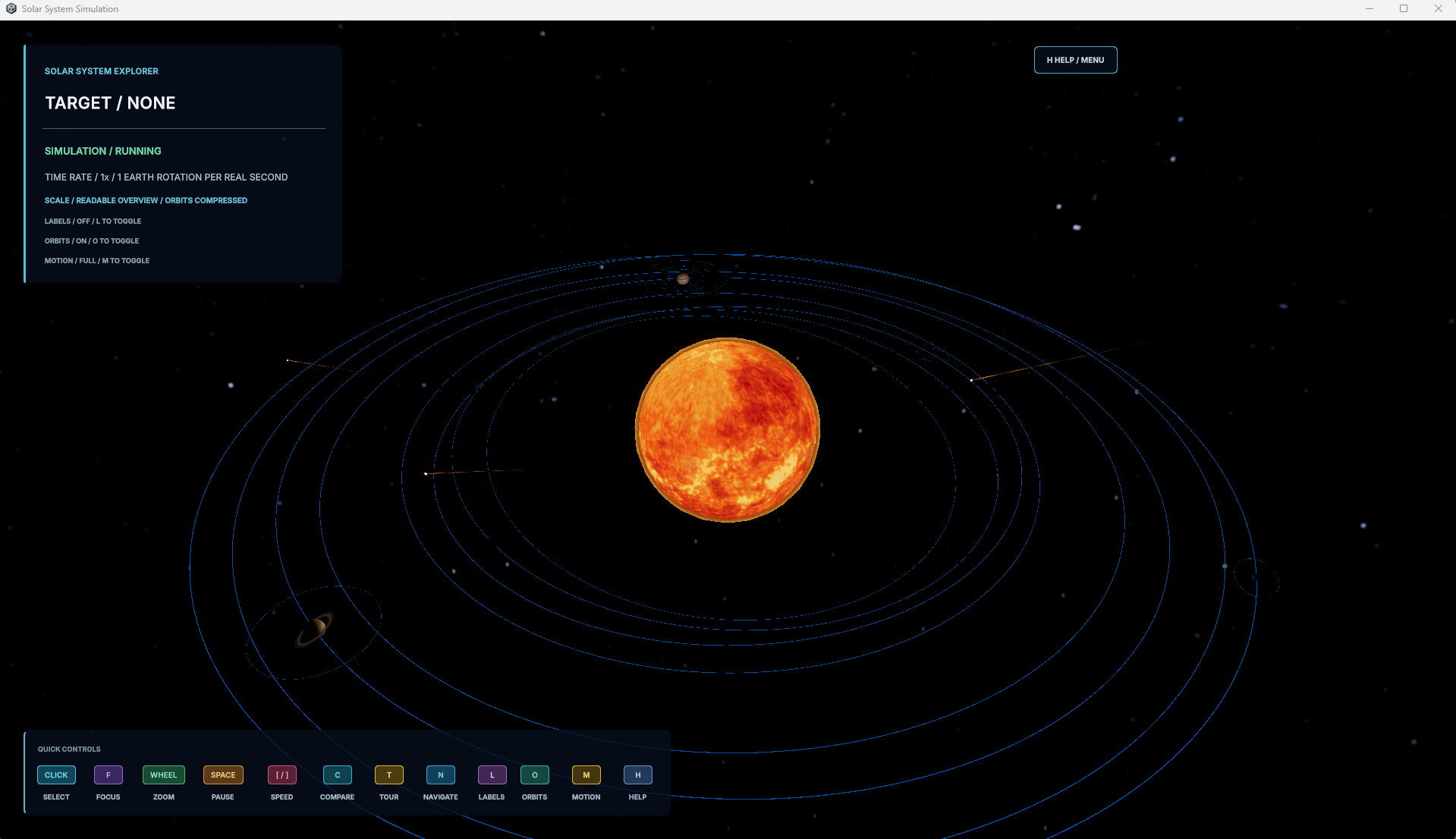Start the tour with the T badge
Viewport: 1456px width, 839px height.
point(389,775)
